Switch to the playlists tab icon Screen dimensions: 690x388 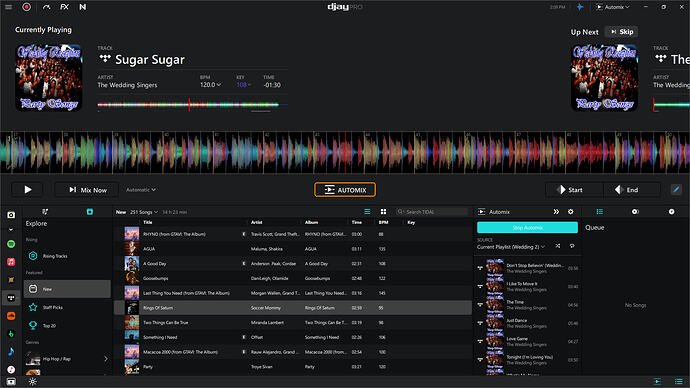[45, 212]
